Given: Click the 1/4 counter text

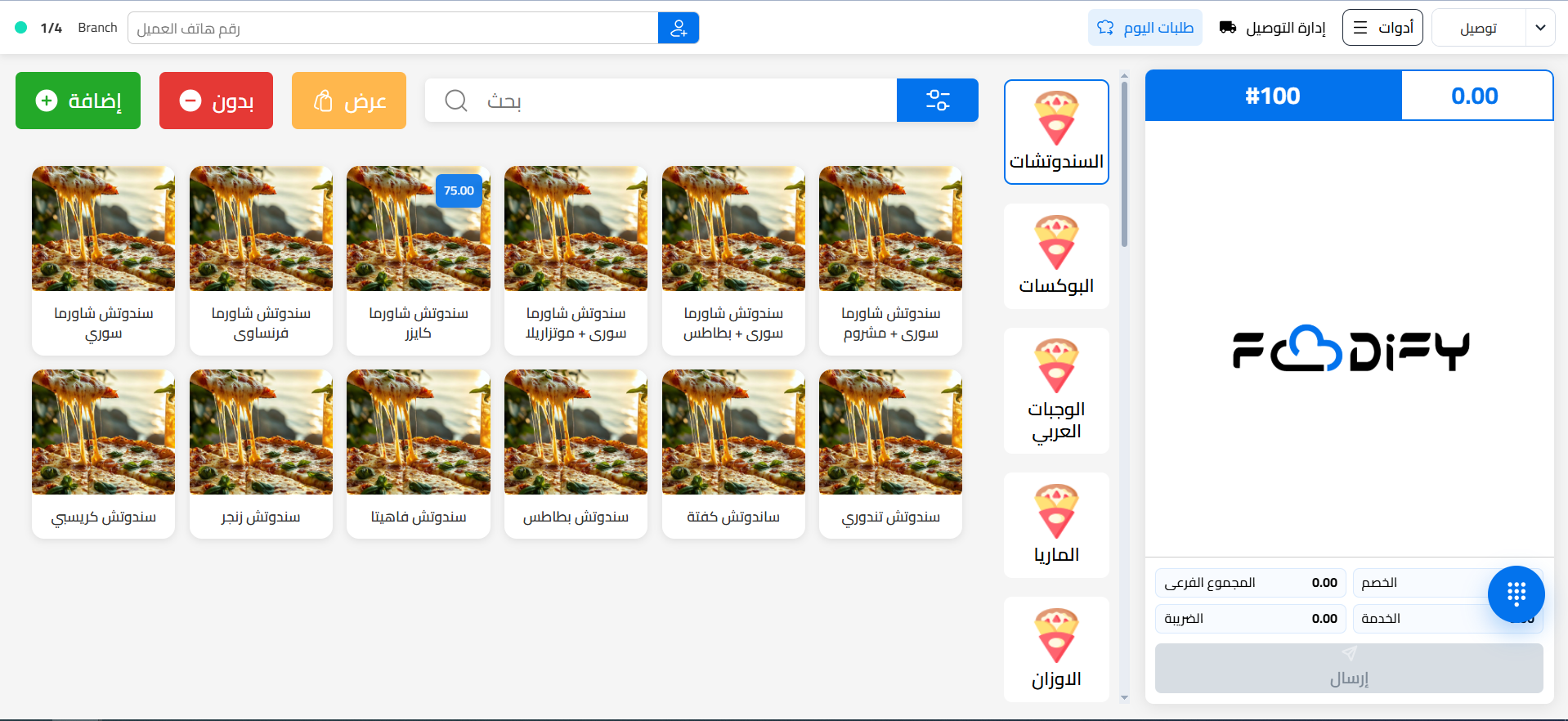Looking at the screenshot, I should (52, 28).
